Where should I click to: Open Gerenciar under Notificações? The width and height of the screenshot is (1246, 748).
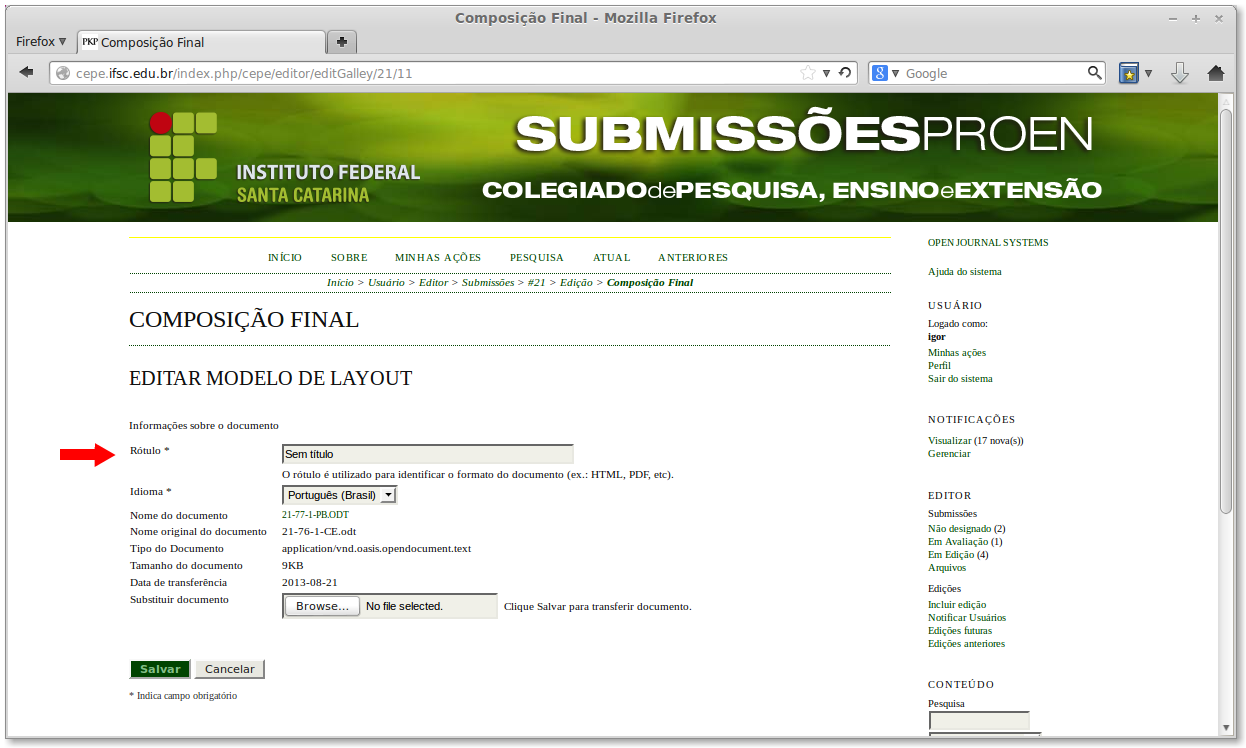947,453
